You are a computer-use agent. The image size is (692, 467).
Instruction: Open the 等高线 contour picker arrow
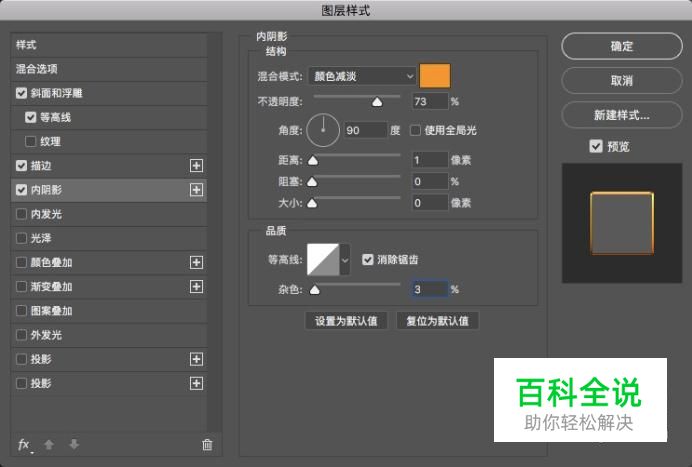point(345,260)
